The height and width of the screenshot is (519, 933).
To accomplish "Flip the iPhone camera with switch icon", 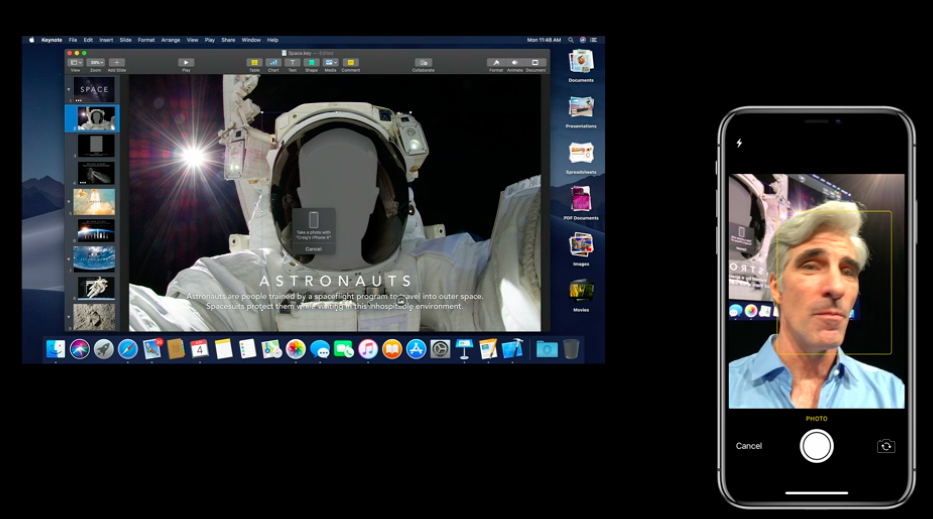I will [x=886, y=446].
